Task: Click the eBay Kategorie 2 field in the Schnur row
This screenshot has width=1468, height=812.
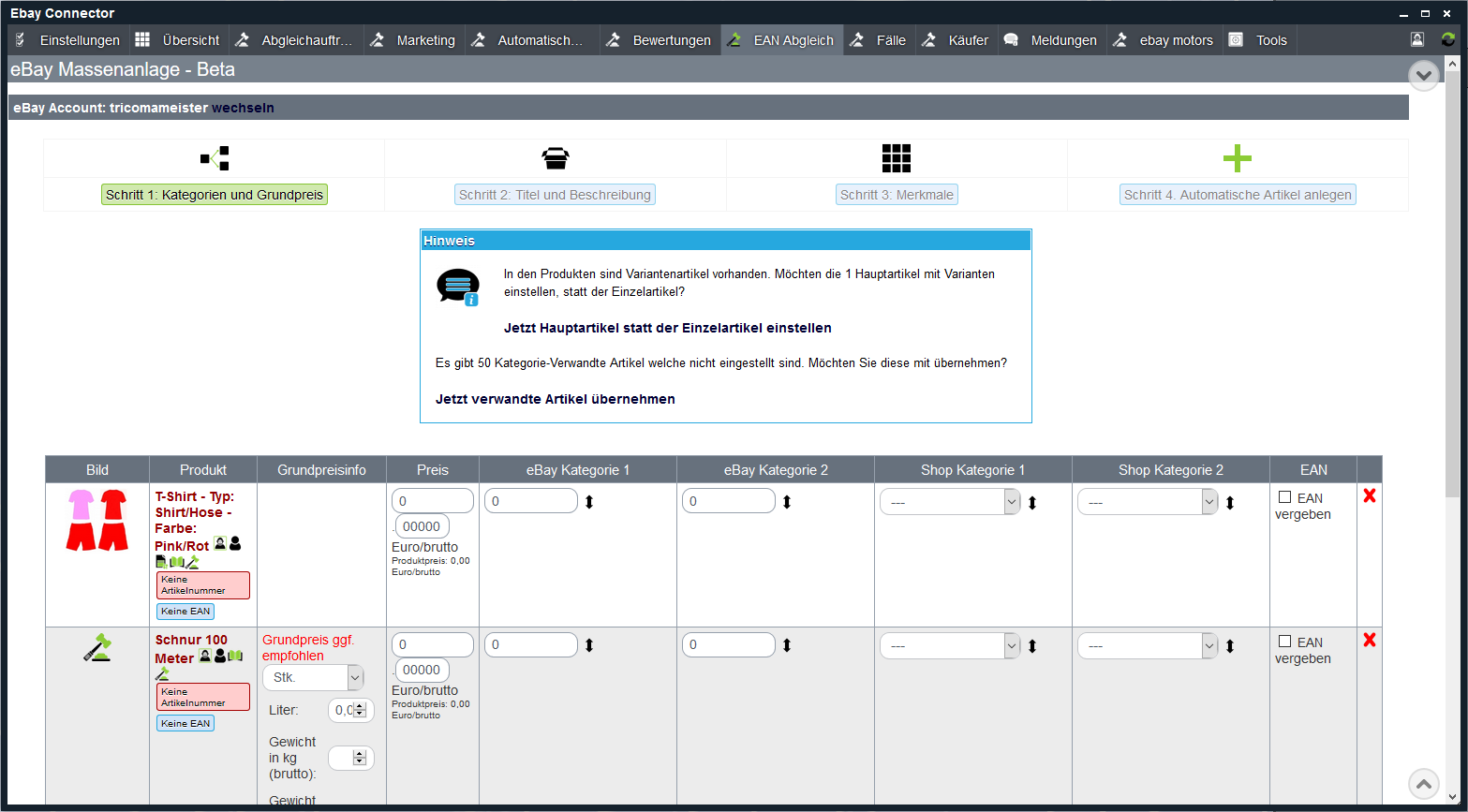Action: [x=729, y=644]
